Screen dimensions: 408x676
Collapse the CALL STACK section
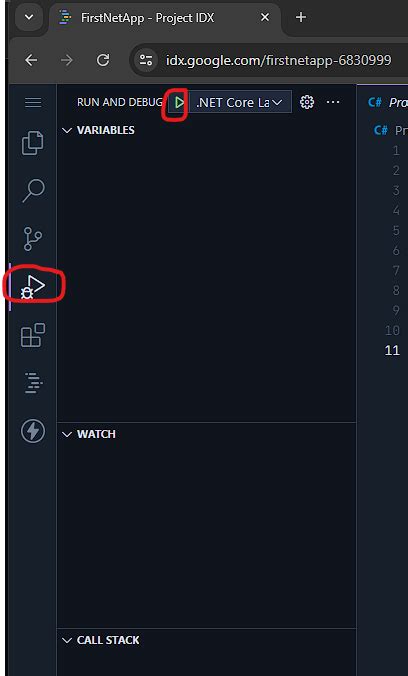click(101, 640)
